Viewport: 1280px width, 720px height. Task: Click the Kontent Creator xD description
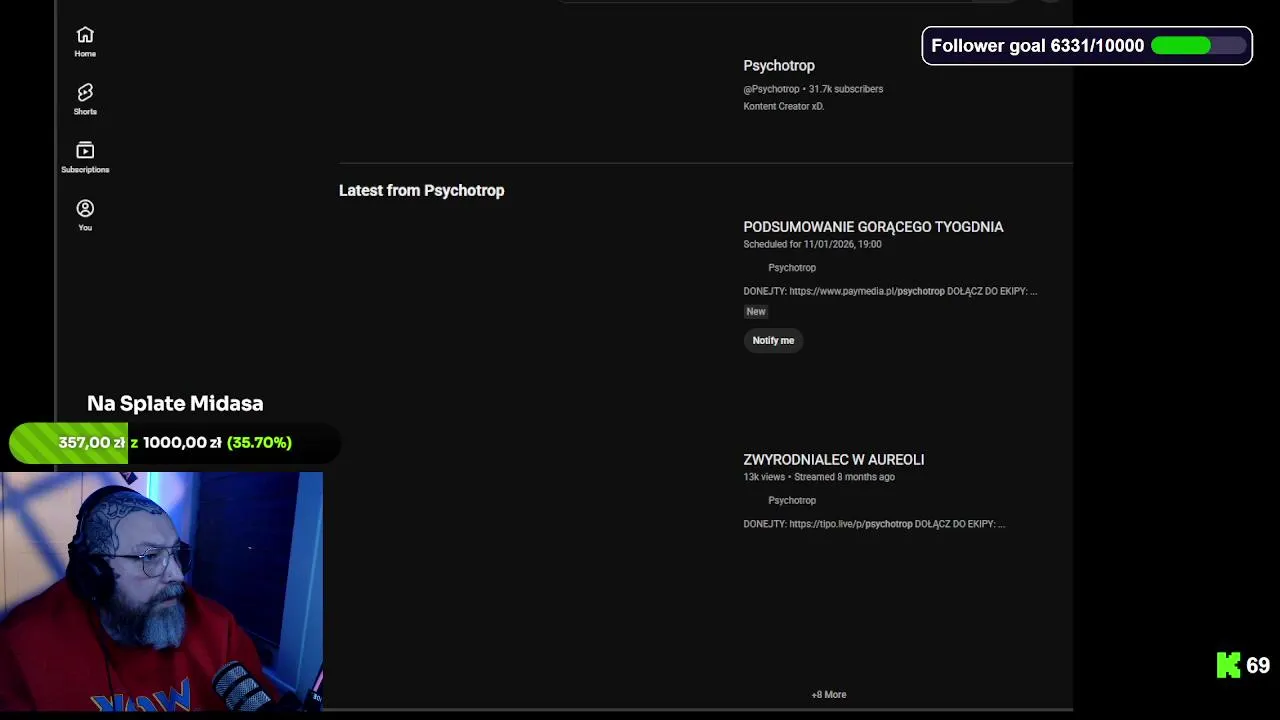click(x=783, y=106)
